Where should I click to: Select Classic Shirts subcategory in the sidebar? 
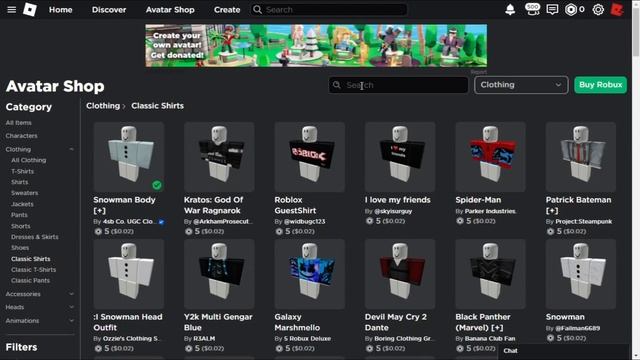pos(31,259)
